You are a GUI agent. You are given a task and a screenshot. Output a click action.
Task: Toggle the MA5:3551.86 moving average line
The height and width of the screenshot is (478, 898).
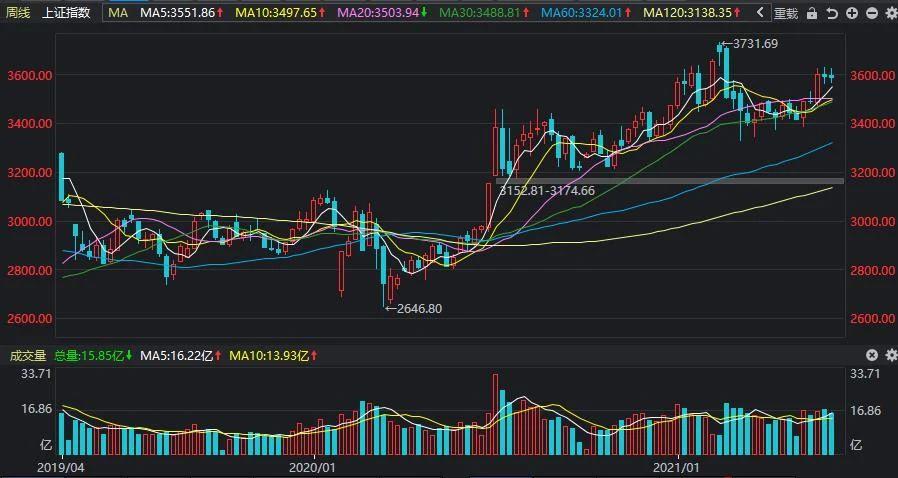(178, 13)
